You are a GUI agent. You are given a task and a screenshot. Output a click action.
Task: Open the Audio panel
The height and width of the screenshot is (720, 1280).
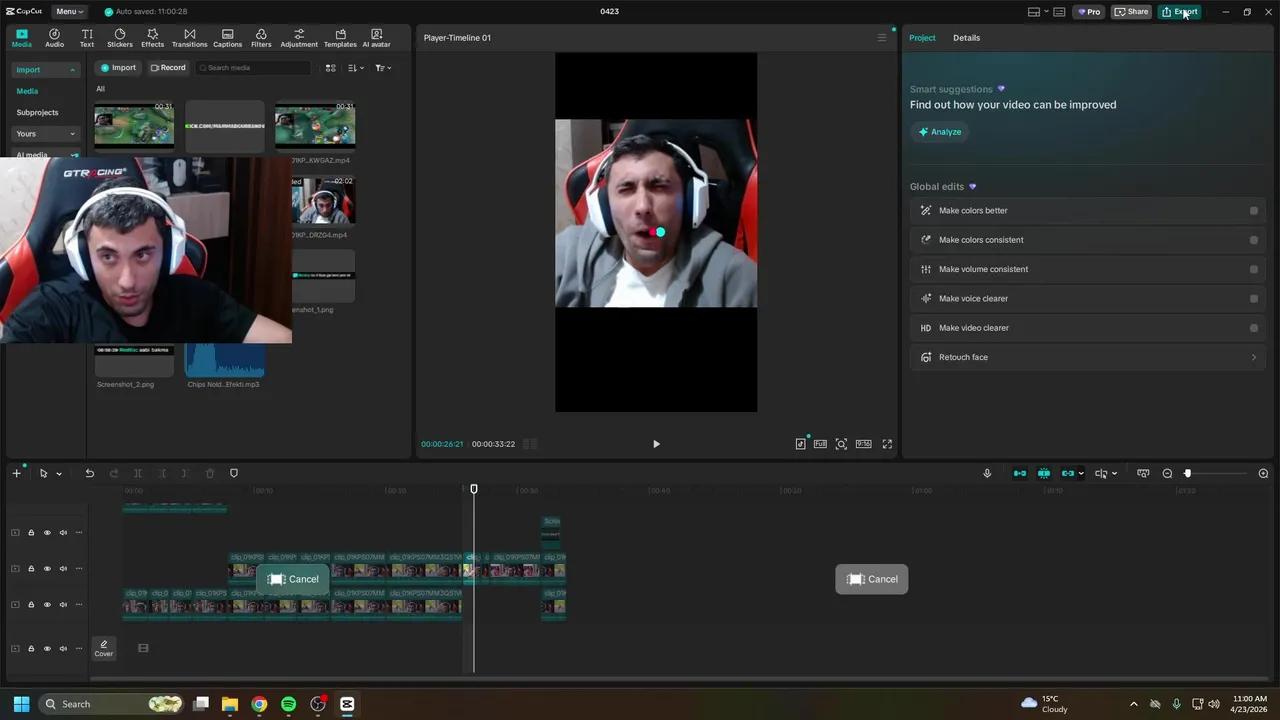point(54,38)
